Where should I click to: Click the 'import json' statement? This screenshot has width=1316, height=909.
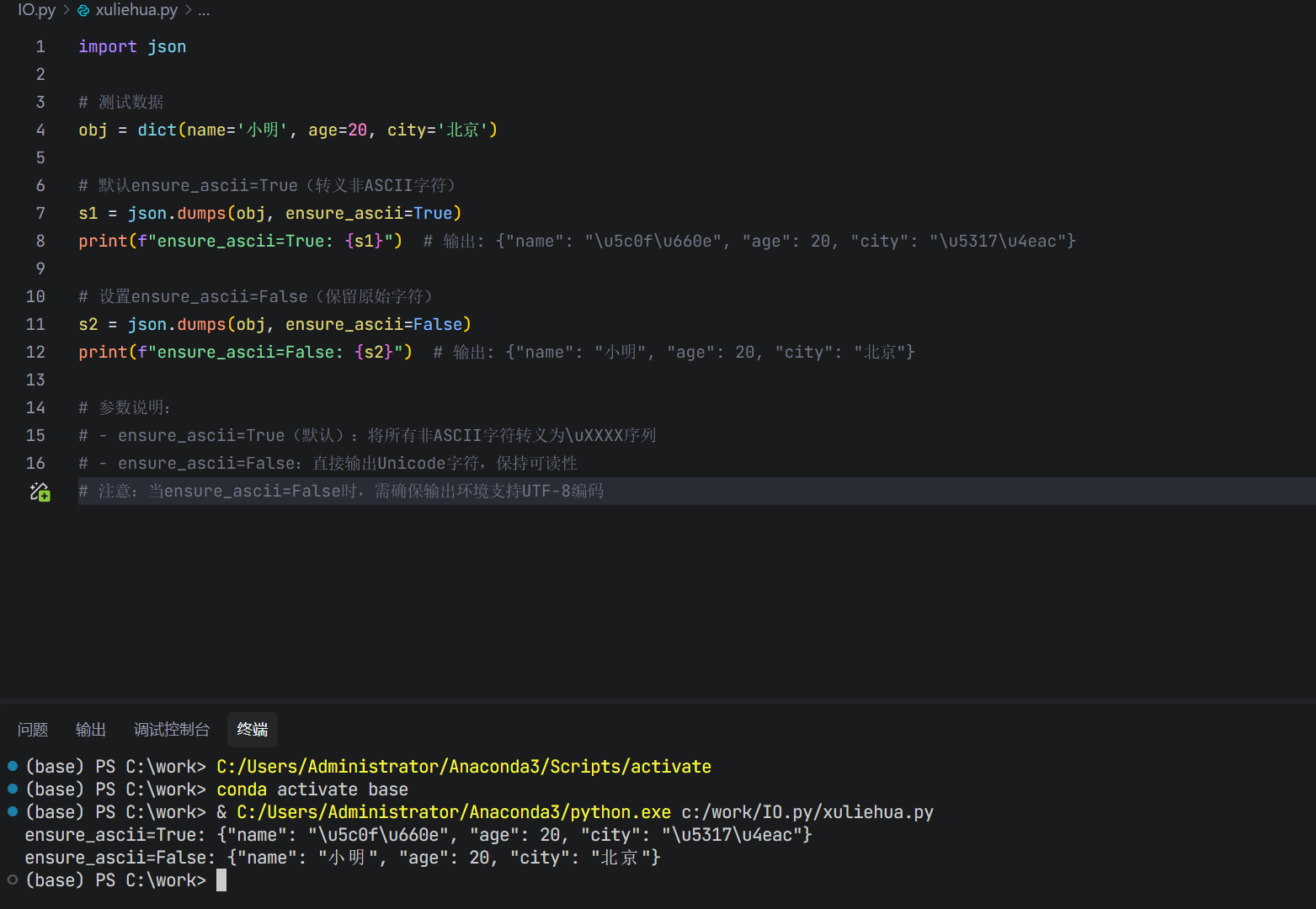pyautogui.click(x=132, y=47)
